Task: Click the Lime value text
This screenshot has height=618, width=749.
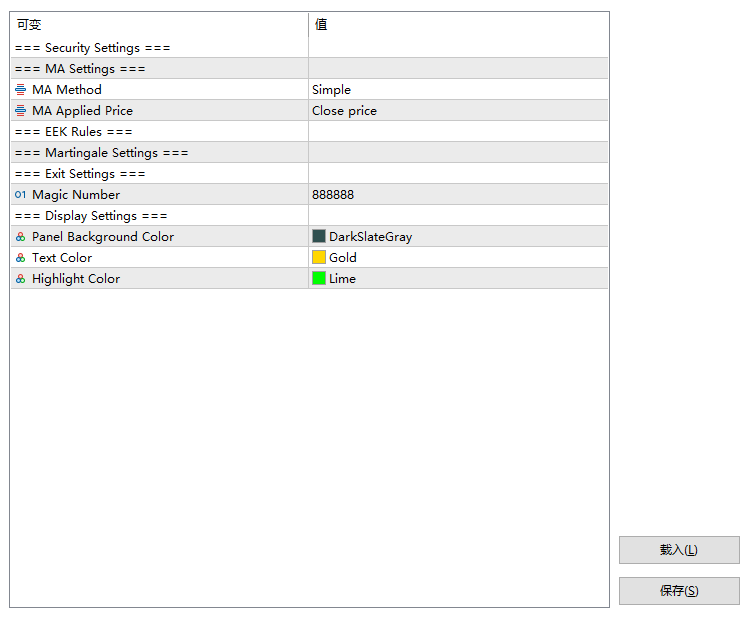Action: (x=342, y=279)
